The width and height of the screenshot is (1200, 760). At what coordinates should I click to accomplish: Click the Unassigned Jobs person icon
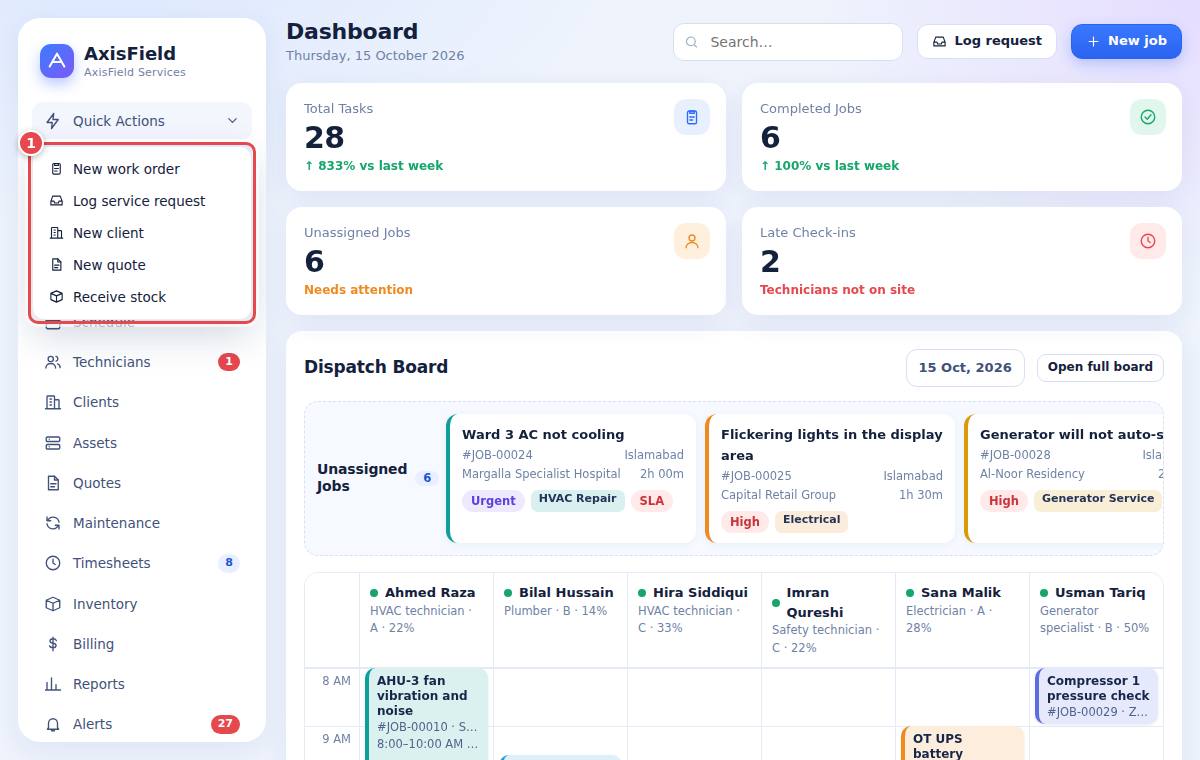(692, 241)
